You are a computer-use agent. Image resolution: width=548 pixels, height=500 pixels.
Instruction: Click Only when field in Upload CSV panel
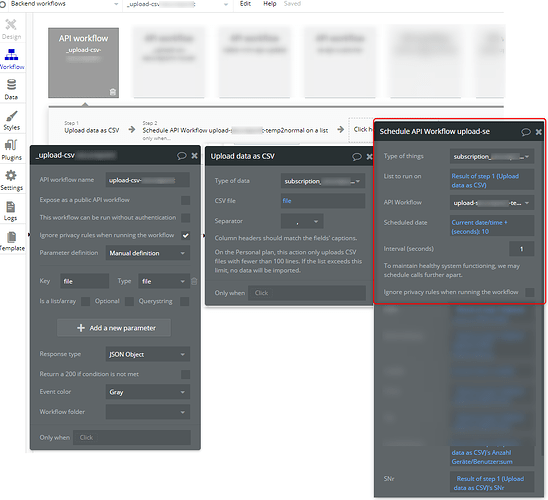tap(307, 293)
